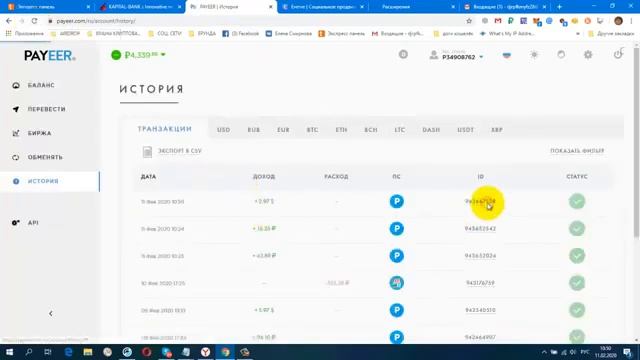Go back with browser back arrow
The width and height of the screenshot is (640, 360).
pos(9,21)
